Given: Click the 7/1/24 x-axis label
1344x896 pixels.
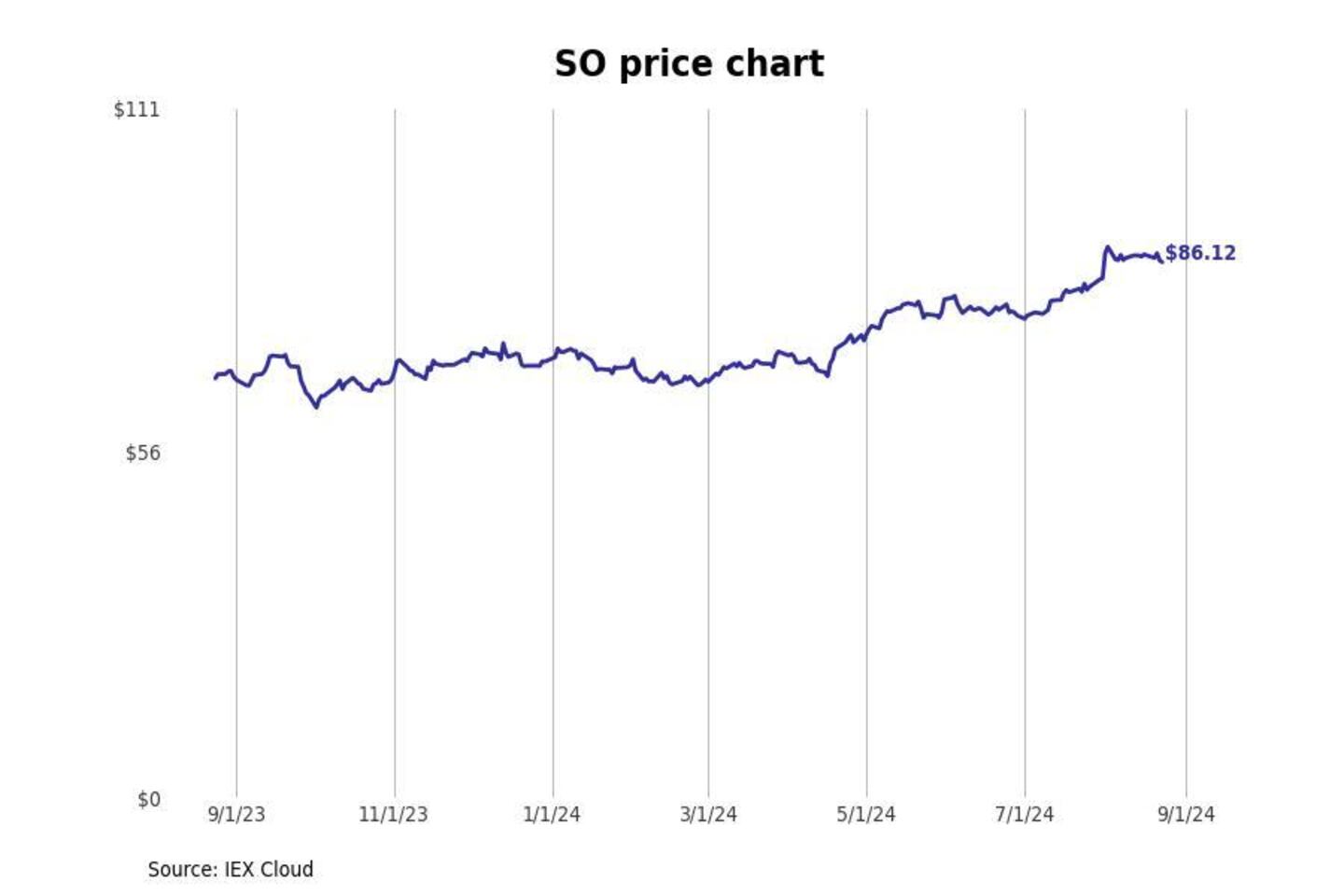Looking at the screenshot, I should (1024, 815).
